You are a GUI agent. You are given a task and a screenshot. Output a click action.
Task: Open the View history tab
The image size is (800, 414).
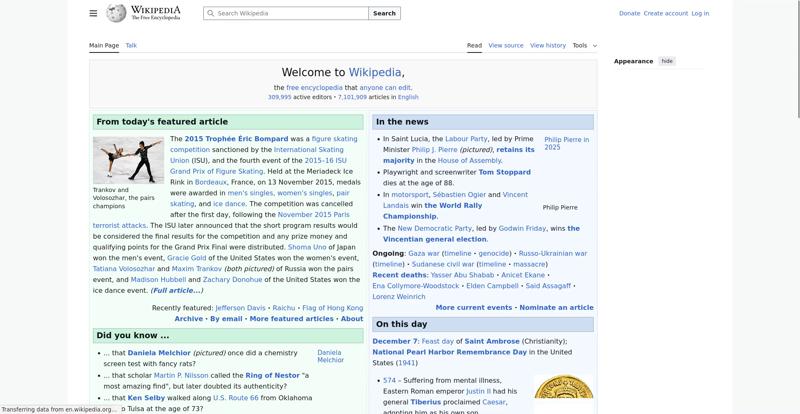pyautogui.click(x=547, y=45)
